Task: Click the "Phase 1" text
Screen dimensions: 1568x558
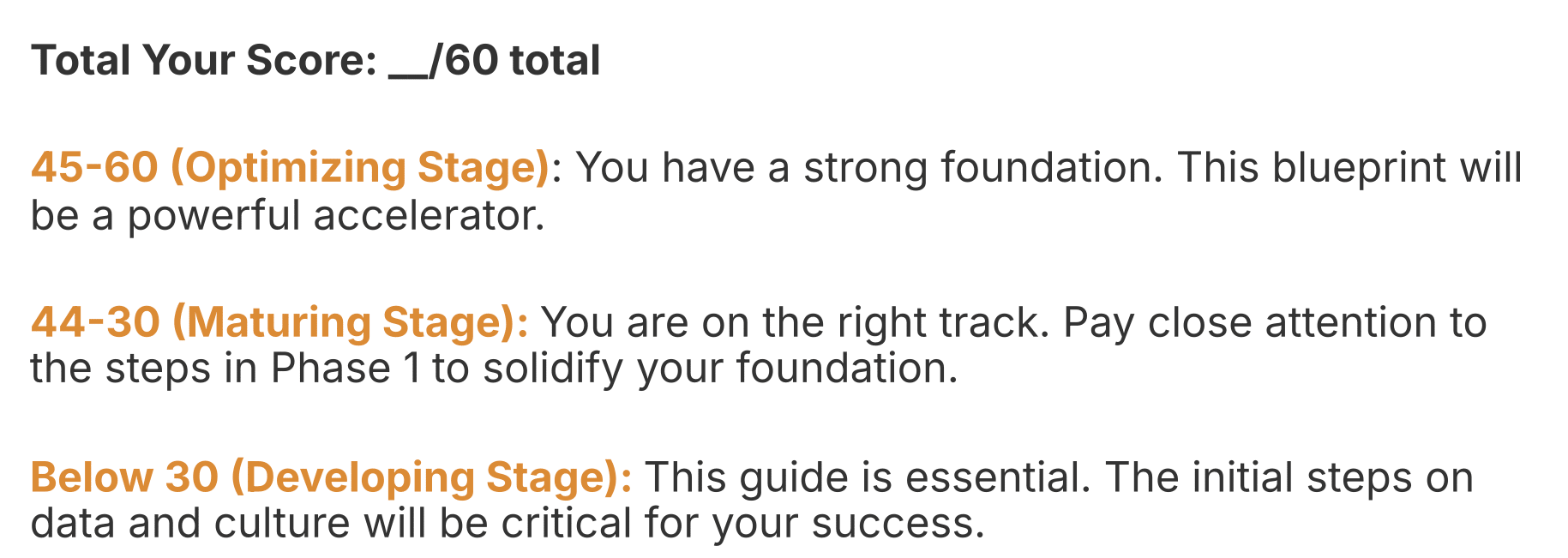Action: click(x=345, y=369)
